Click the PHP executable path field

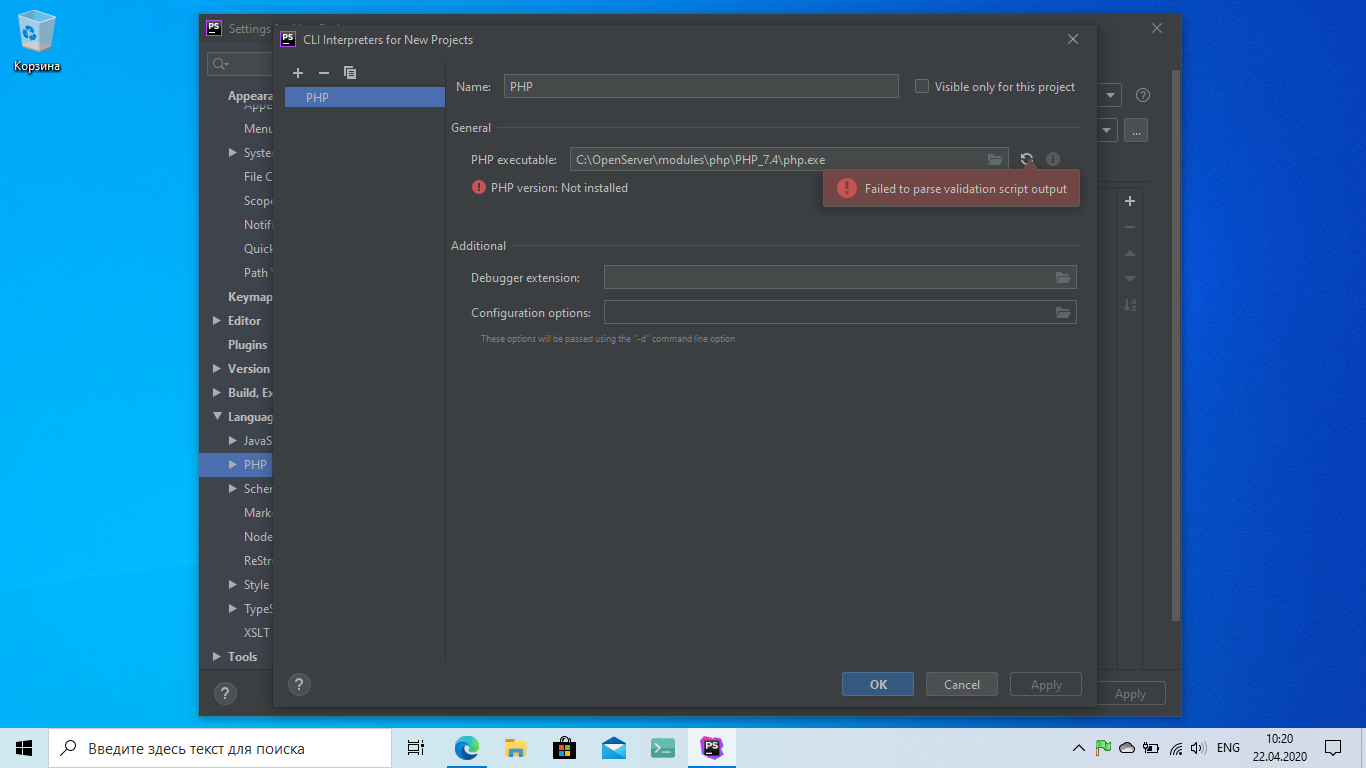point(775,159)
